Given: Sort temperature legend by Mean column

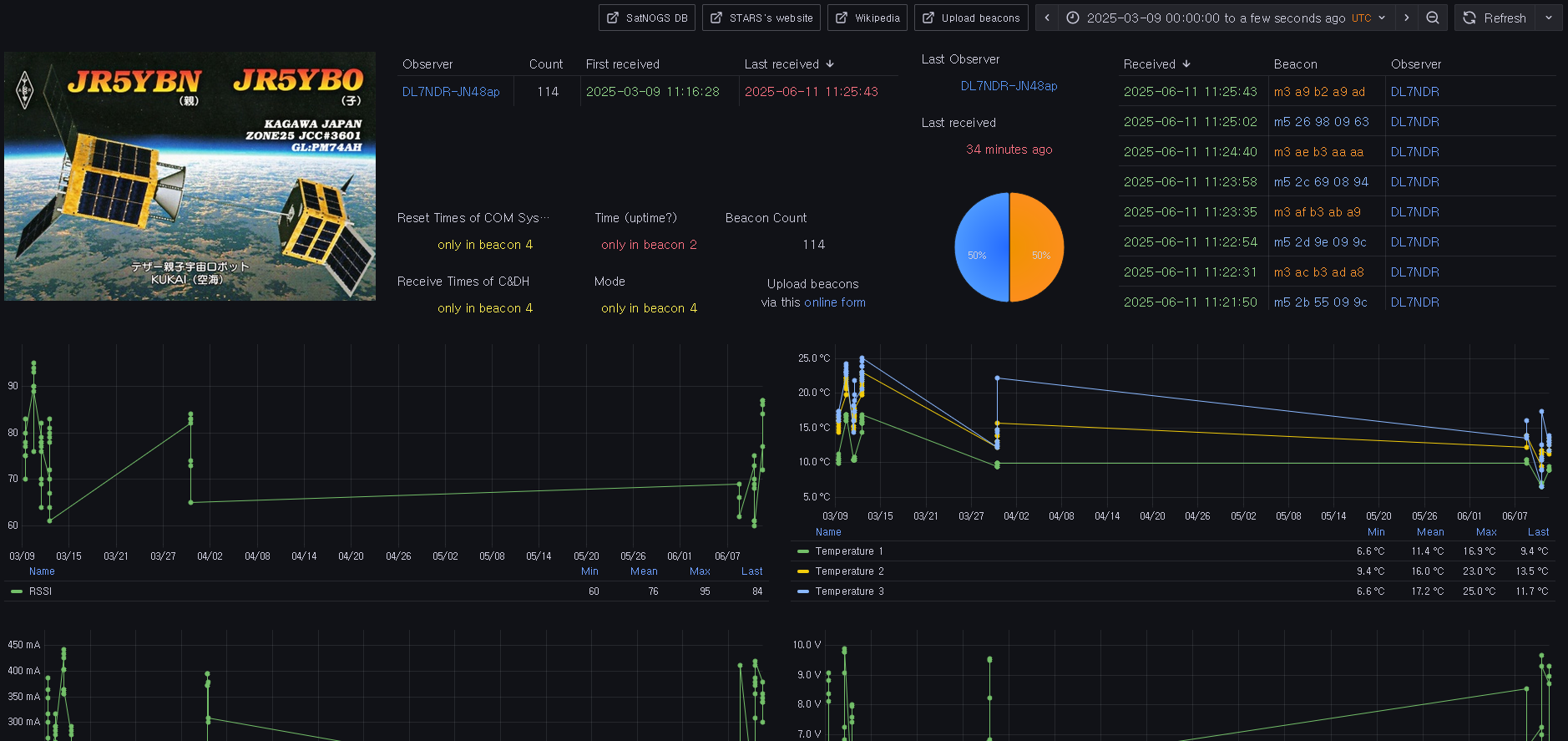Looking at the screenshot, I should point(1429,532).
